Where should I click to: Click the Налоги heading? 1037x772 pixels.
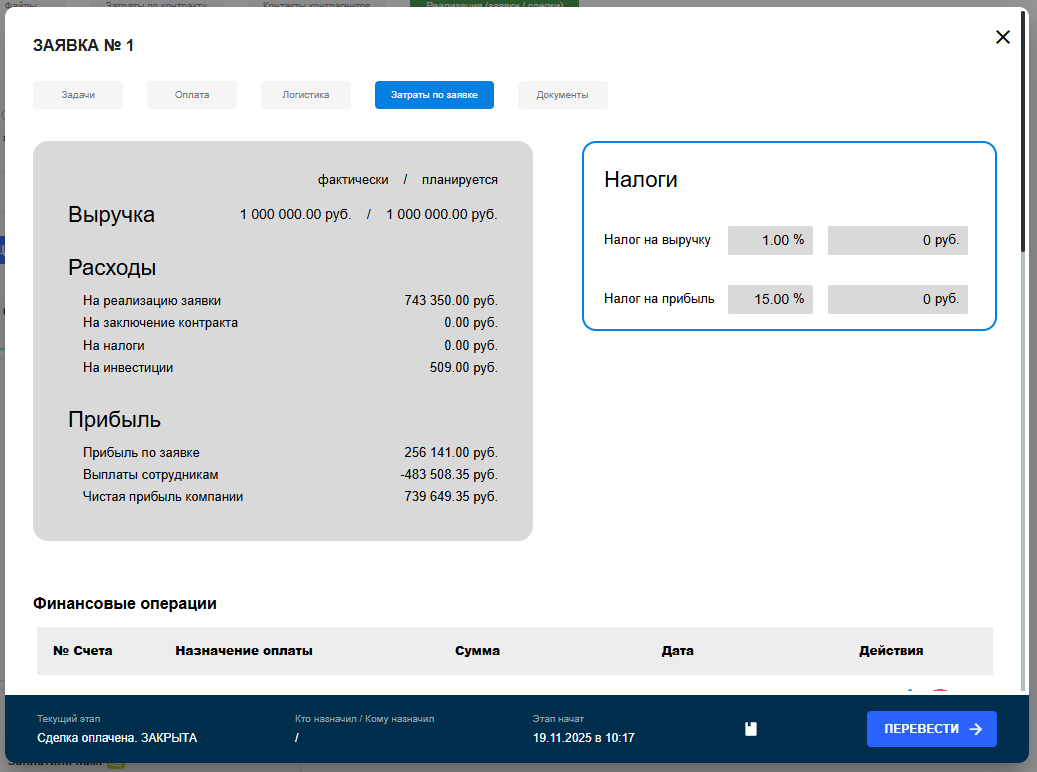point(640,179)
